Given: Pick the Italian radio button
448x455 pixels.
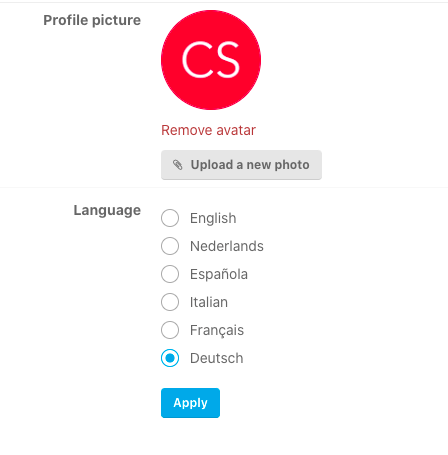Looking at the screenshot, I should click(170, 302).
